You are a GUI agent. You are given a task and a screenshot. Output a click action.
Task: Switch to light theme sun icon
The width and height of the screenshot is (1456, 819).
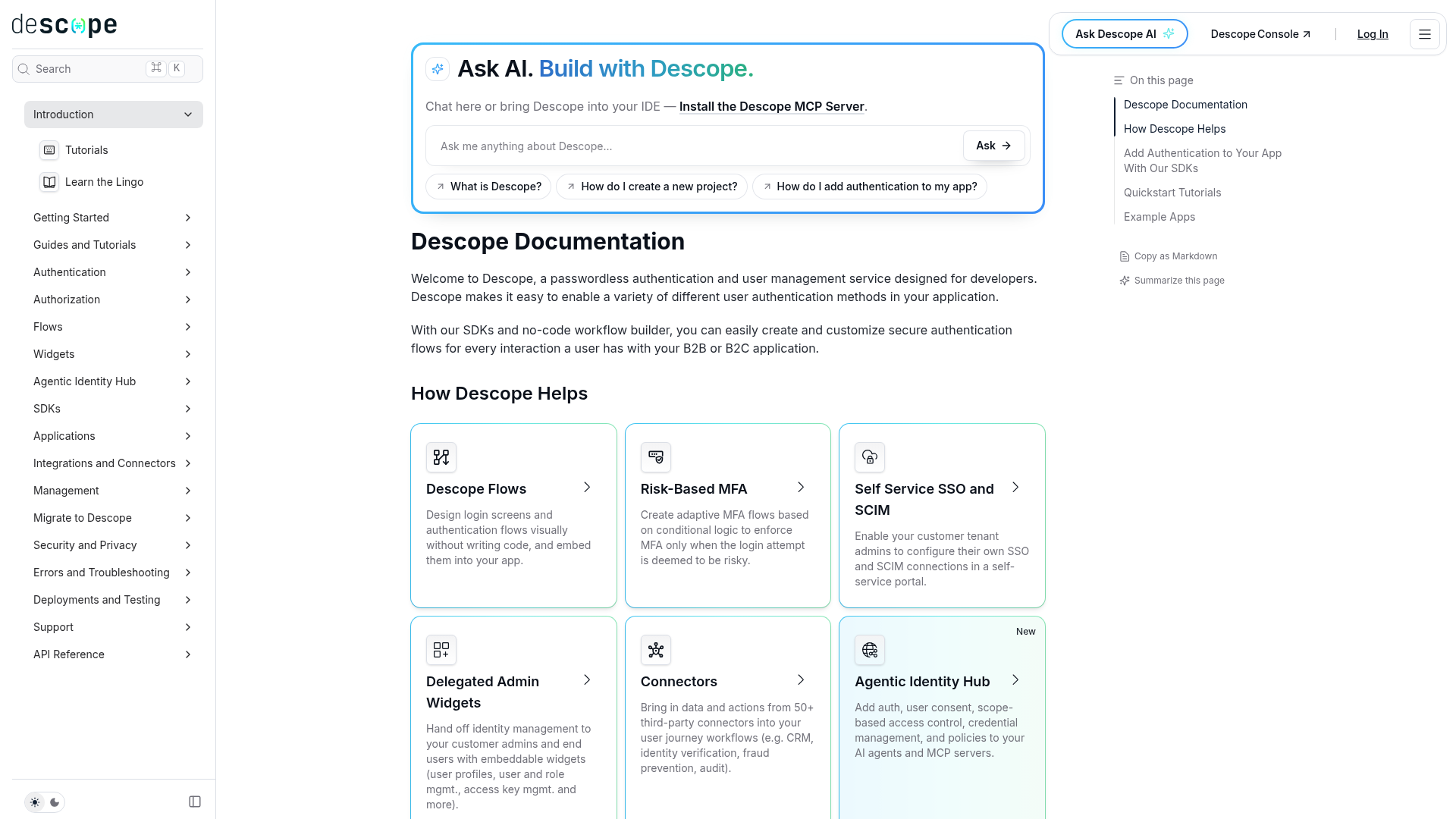click(35, 802)
